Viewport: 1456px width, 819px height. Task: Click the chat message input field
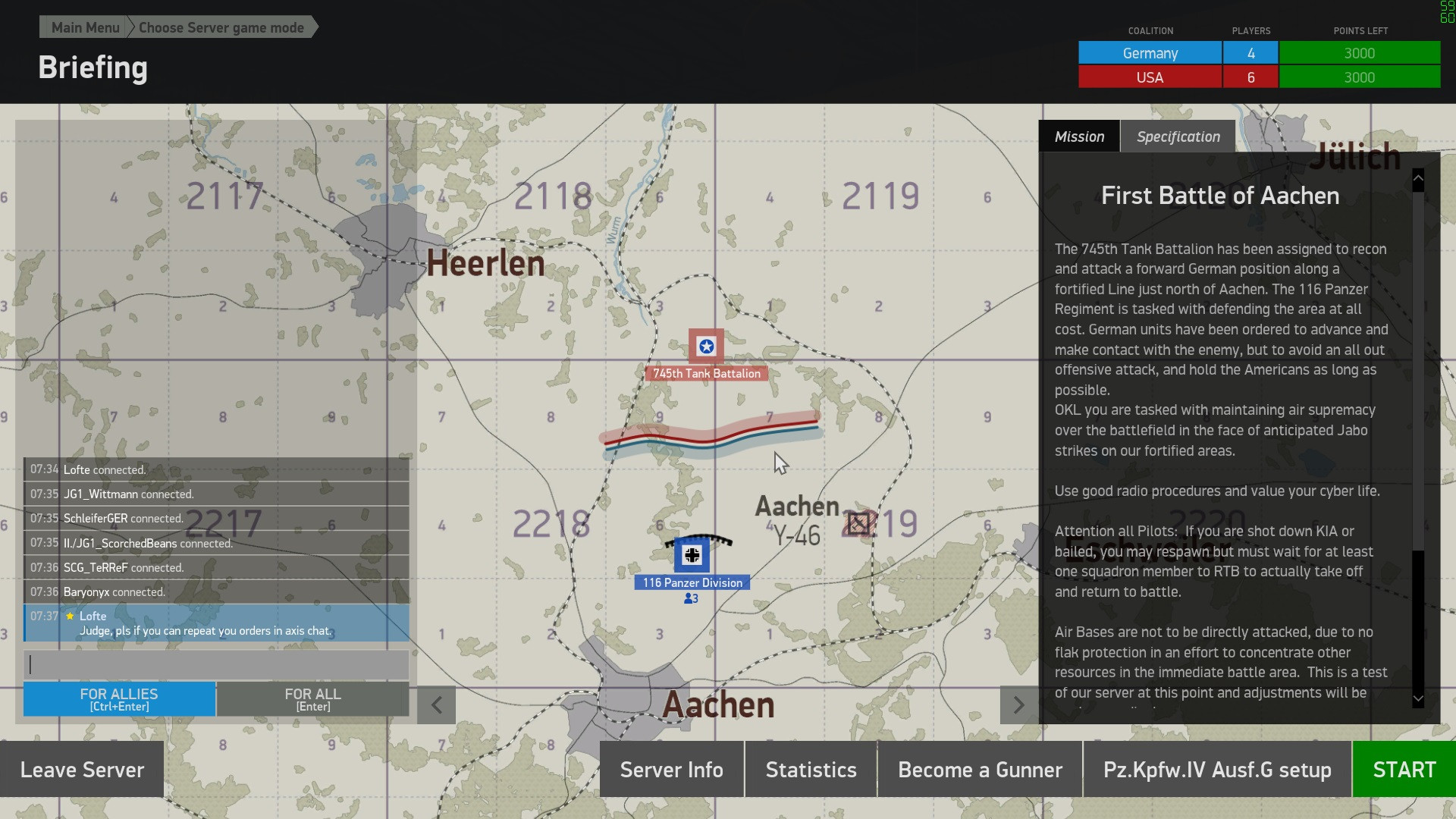[216, 665]
